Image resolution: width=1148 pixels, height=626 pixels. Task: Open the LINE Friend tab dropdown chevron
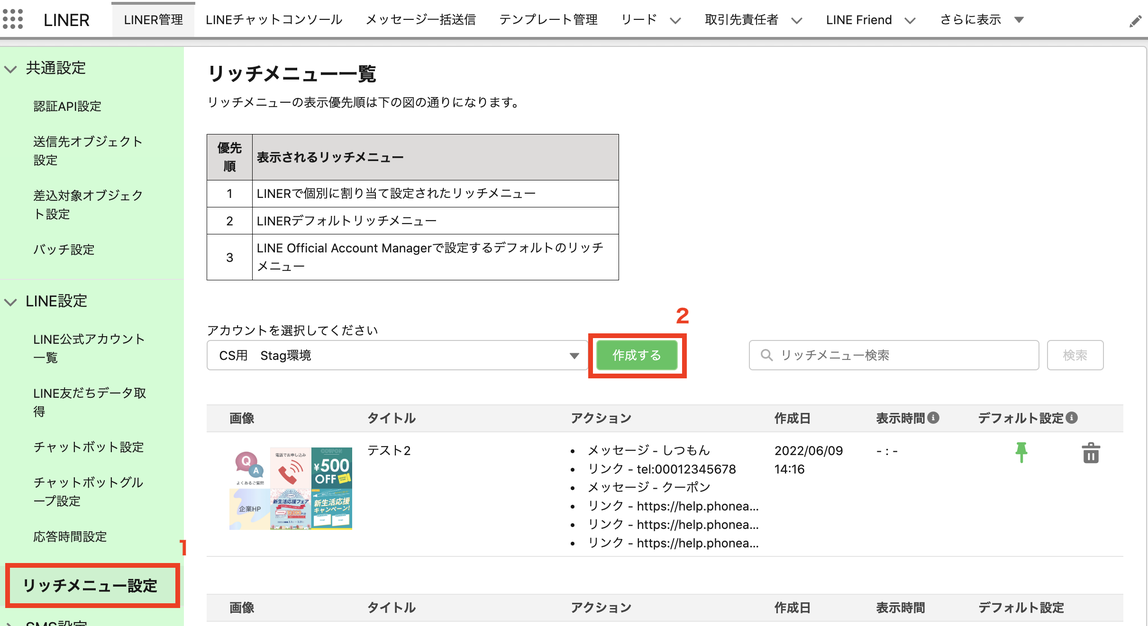(909, 21)
